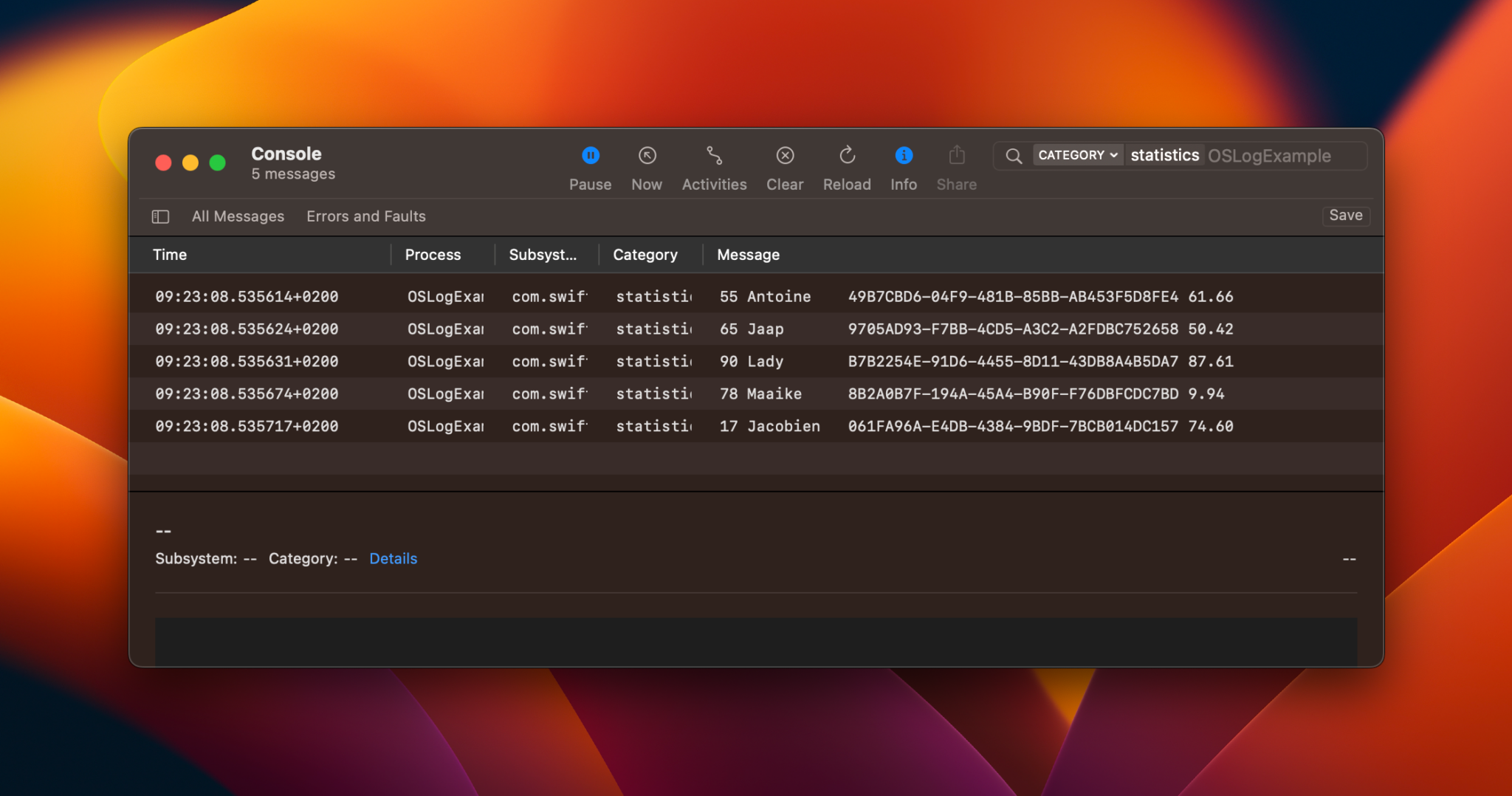Select the Errors and Faults filter
The height and width of the screenshot is (796, 1512).
pos(366,216)
